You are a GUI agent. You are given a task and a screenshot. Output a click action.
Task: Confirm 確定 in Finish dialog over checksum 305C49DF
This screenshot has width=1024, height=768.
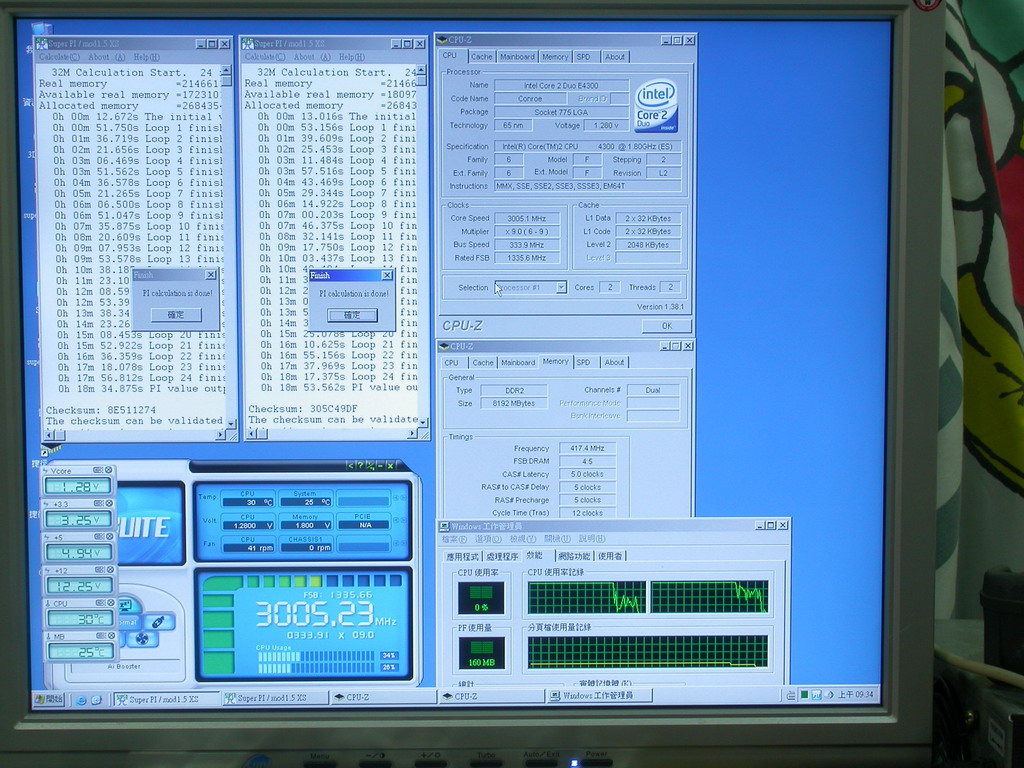point(352,315)
